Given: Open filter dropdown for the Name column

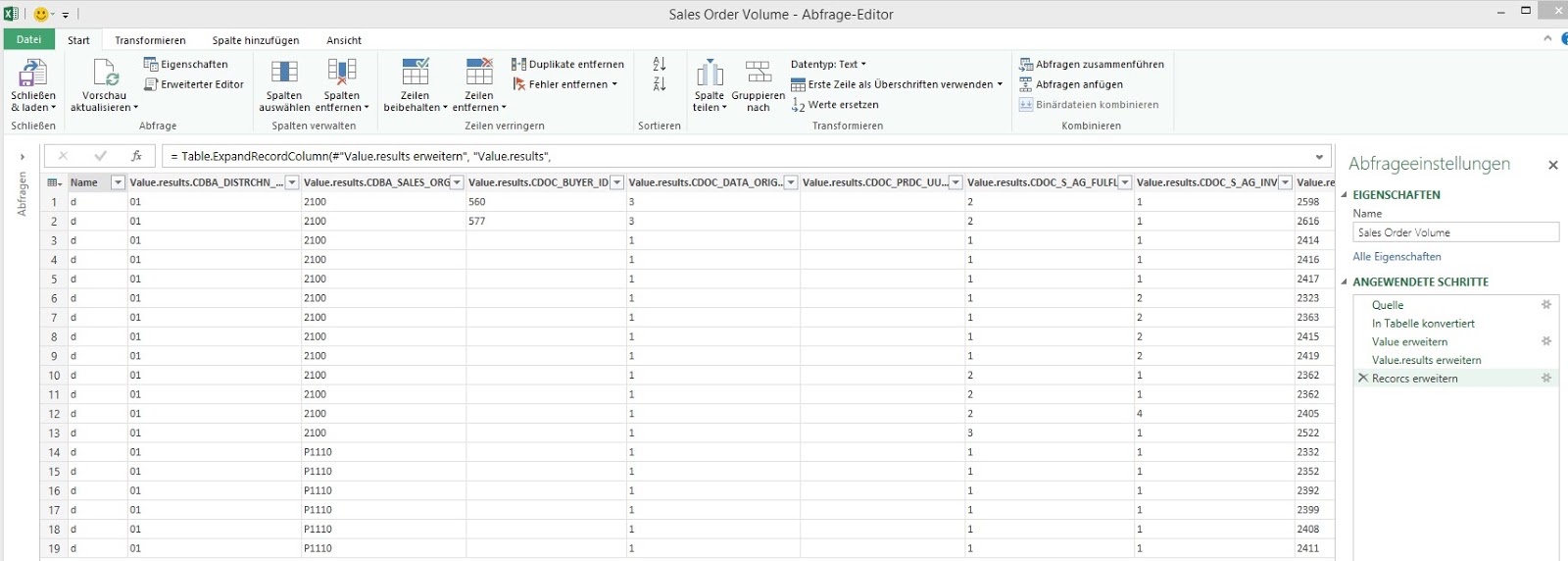Looking at the screenshot, I should [x=118, y=182].
